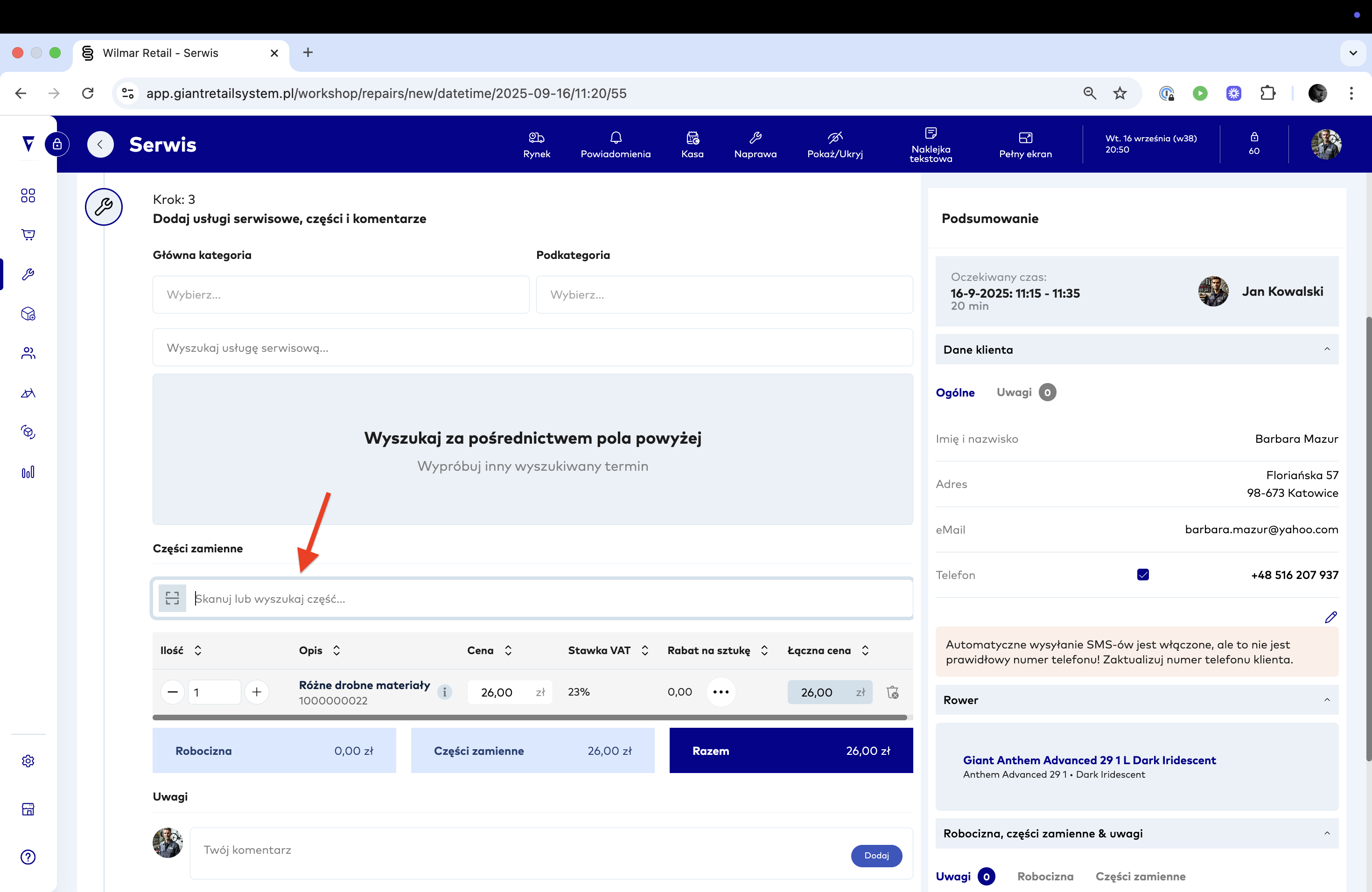Collapse the Dane klienta section
Screen dimensions: 1372x892
coord(1326,349)
